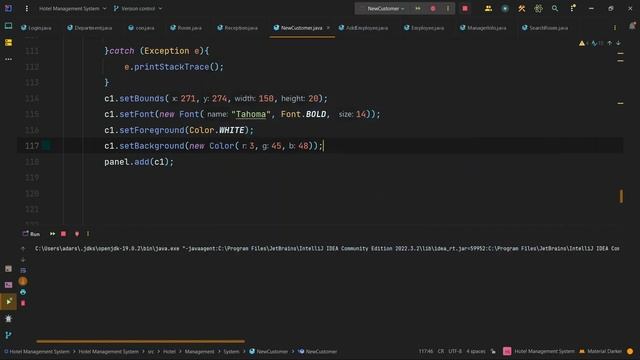Go to previous highlighted error arrow

pos(609,43)
